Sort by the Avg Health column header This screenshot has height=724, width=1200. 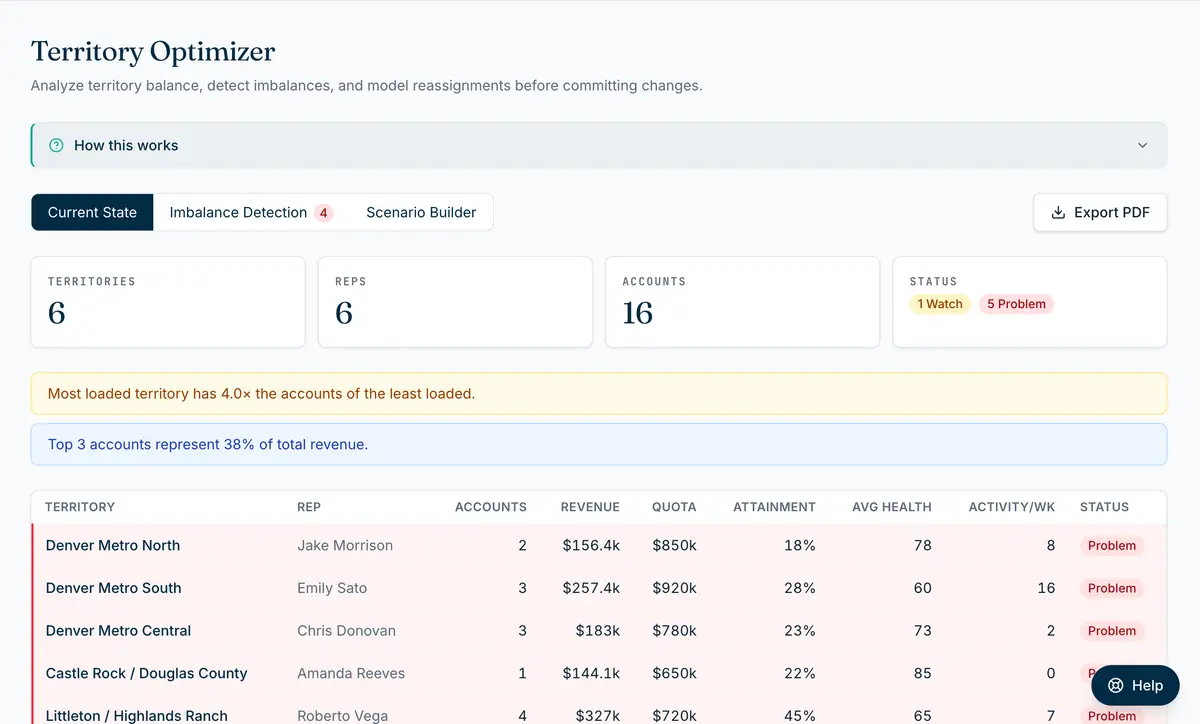(x=892, y=507)
